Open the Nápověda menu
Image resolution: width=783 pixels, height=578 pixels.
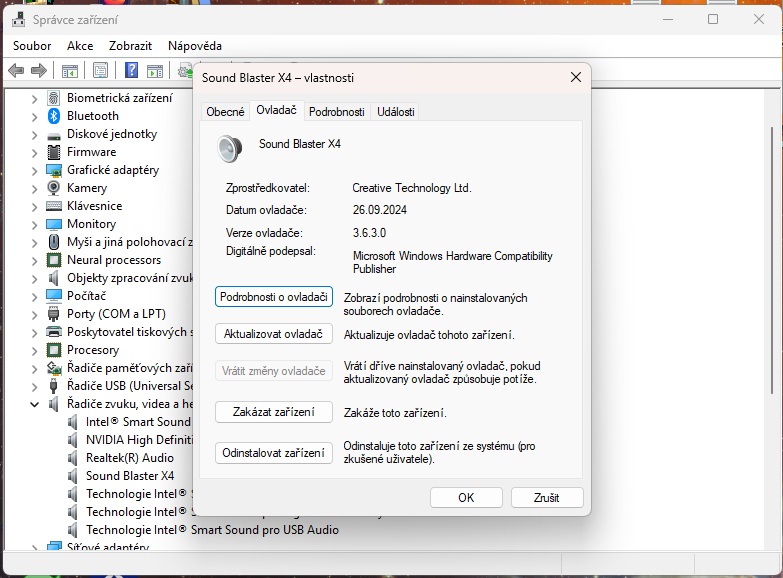coord(195,46)
